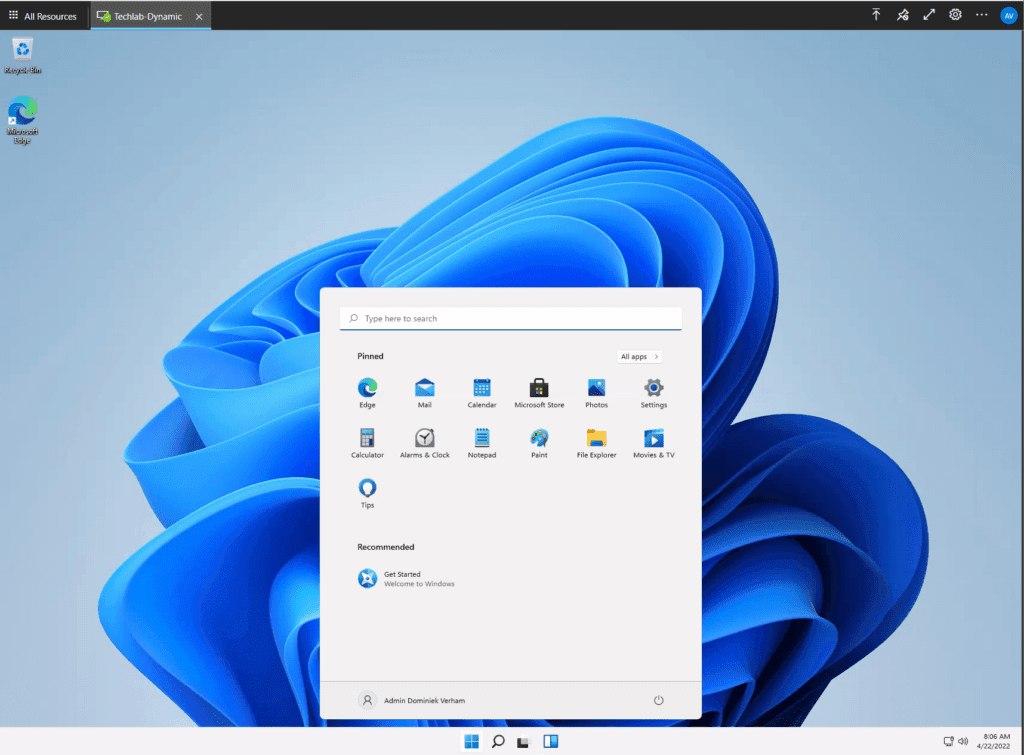
Task: Click the Type here to search box
Action: [x=510, y=318]
